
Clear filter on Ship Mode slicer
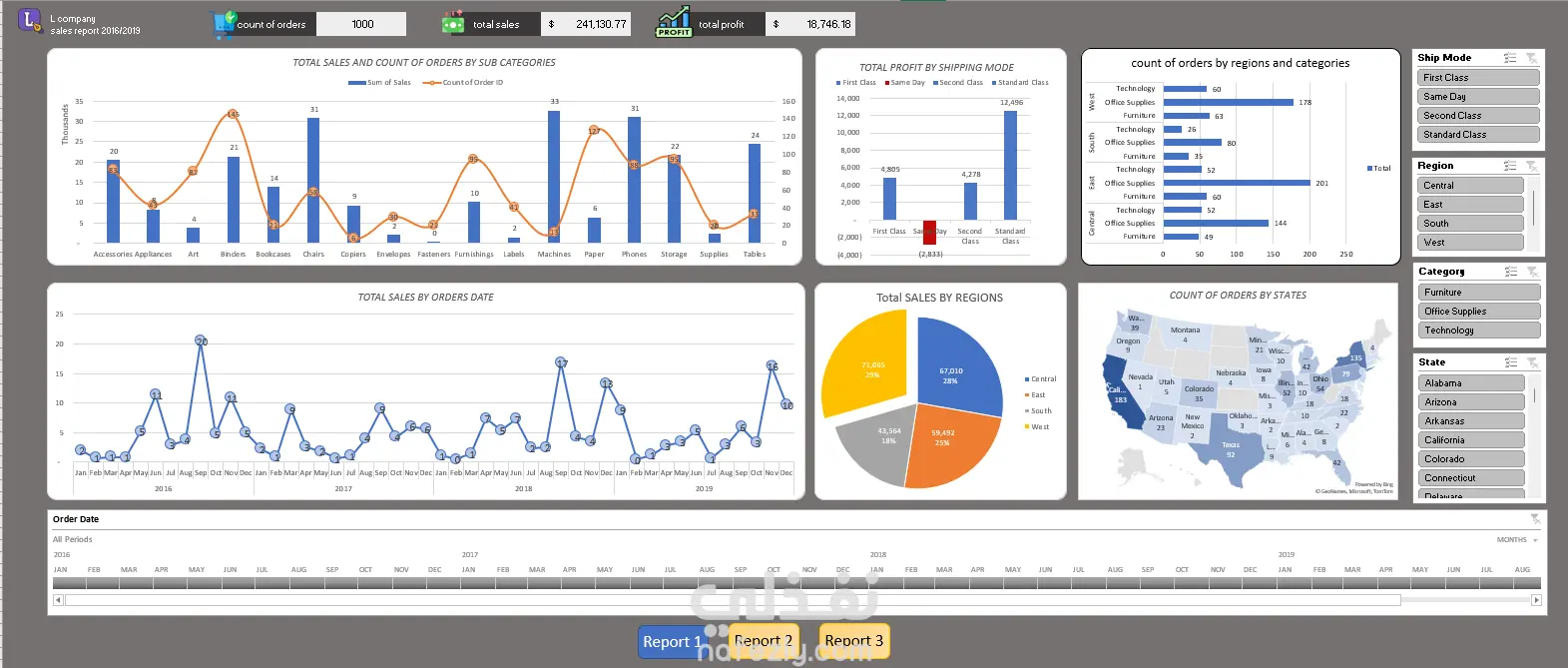1531,58
